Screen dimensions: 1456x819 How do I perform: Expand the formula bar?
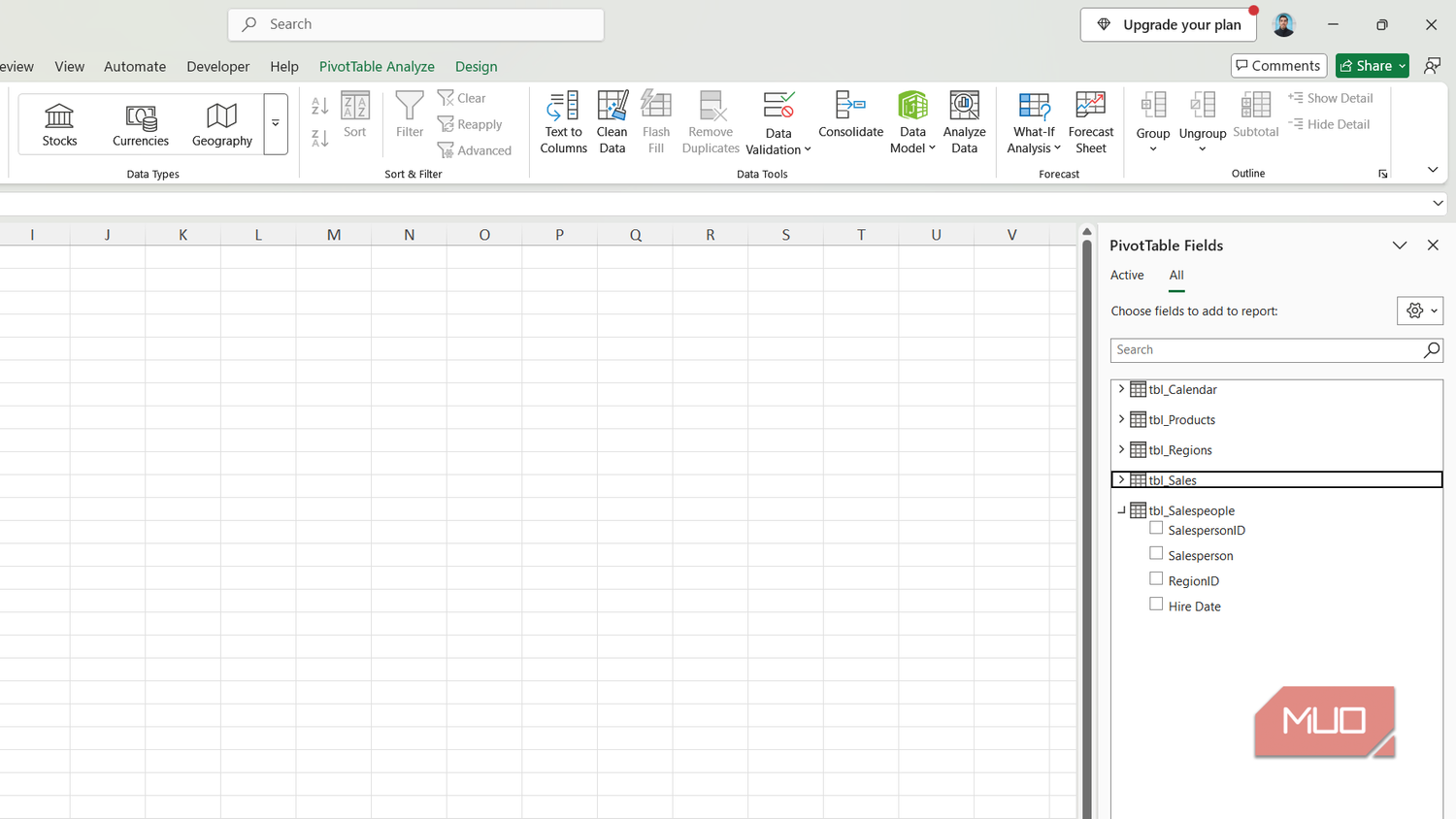point(1438,203)
